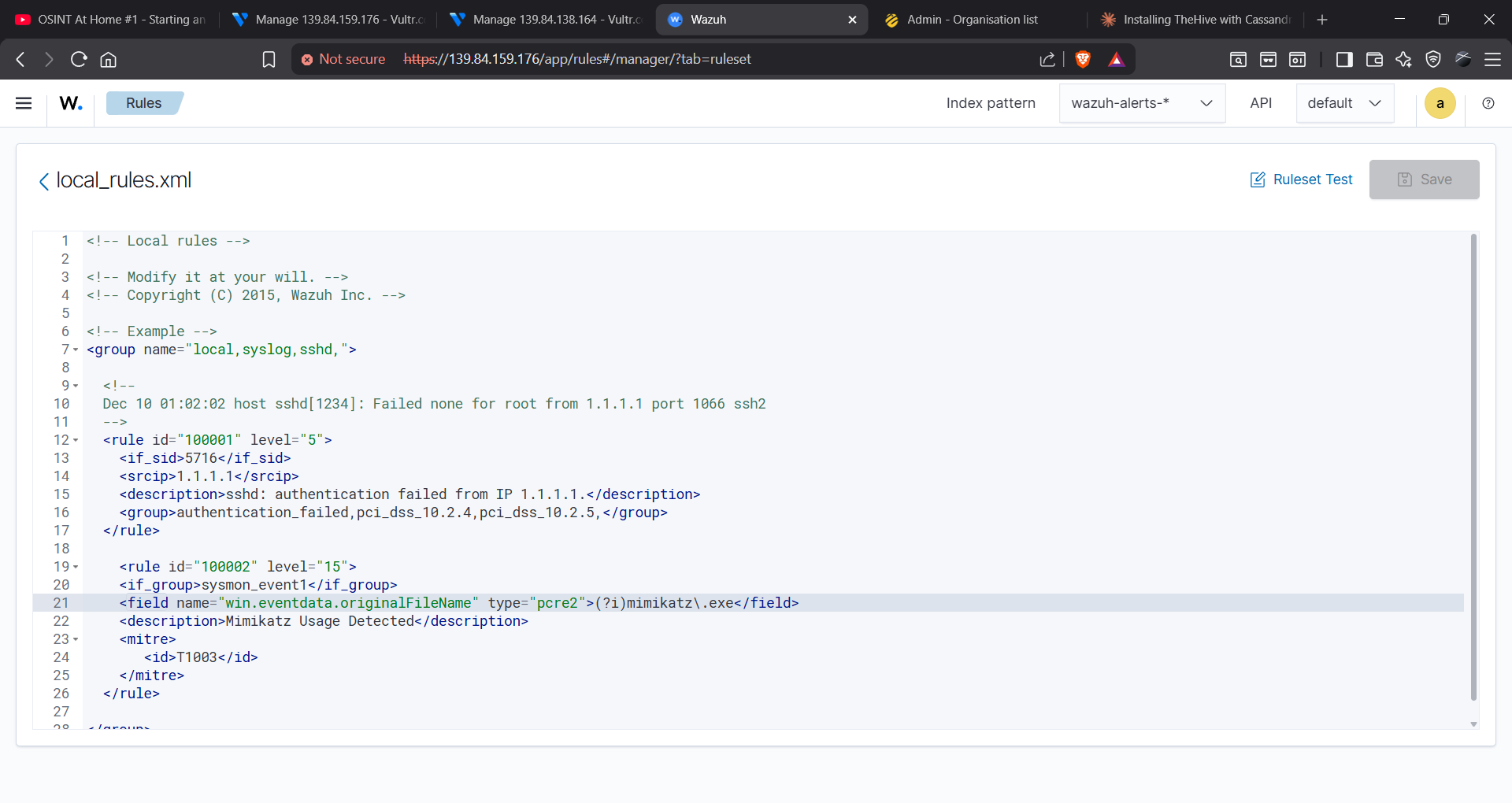Viewport: 1512px width, 803px height.
Task: Open the wazuh-alerts-* index pattern dropdown
Action: click(1142, 103)
